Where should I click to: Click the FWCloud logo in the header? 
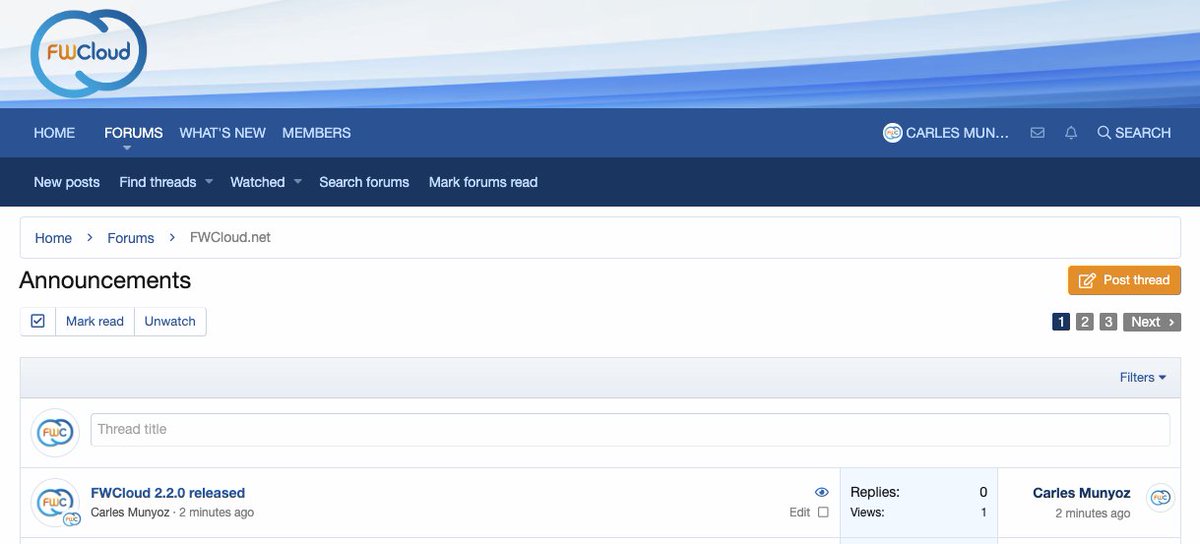[88, 52]
